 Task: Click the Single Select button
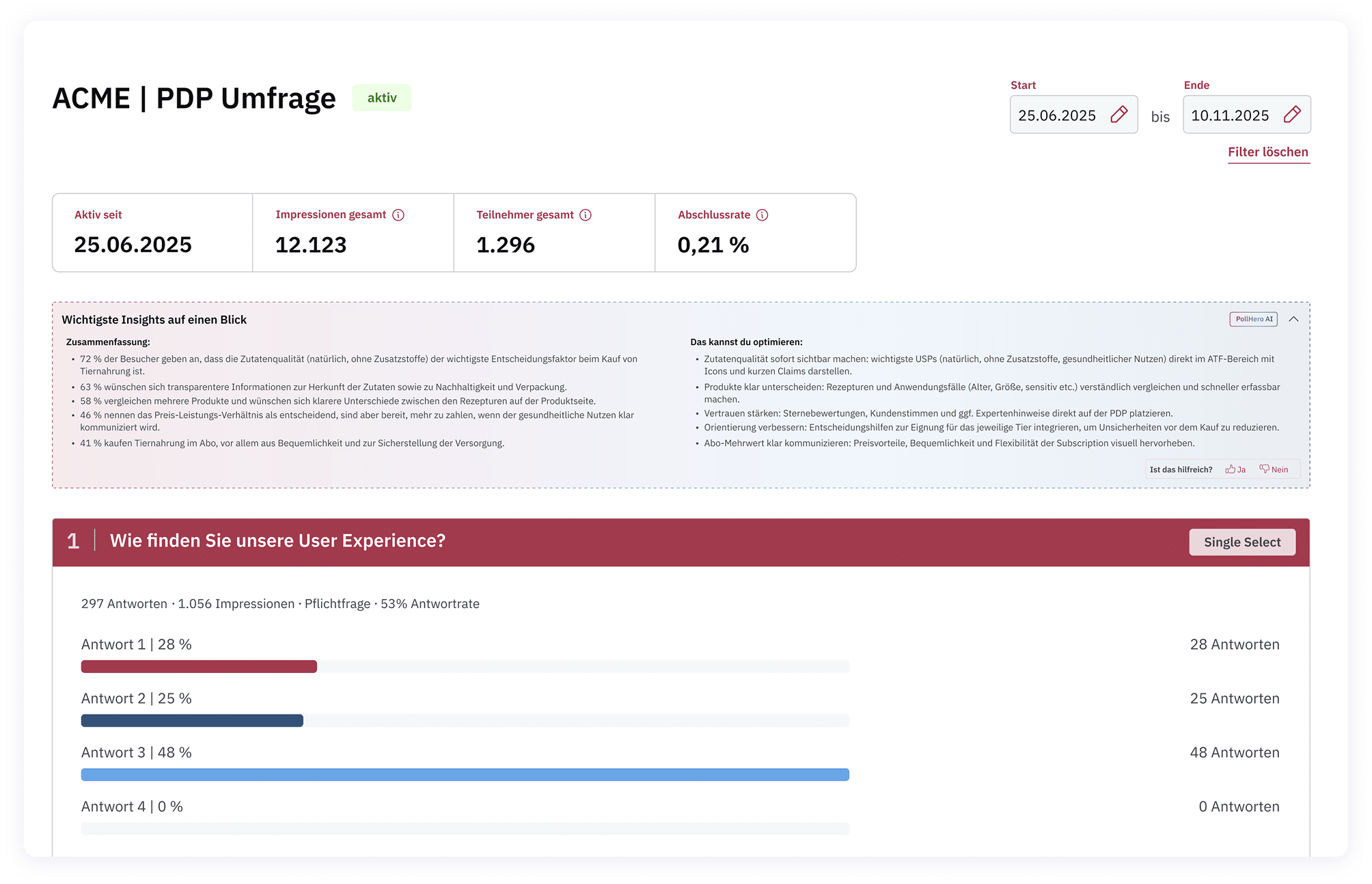(1241, 542)
